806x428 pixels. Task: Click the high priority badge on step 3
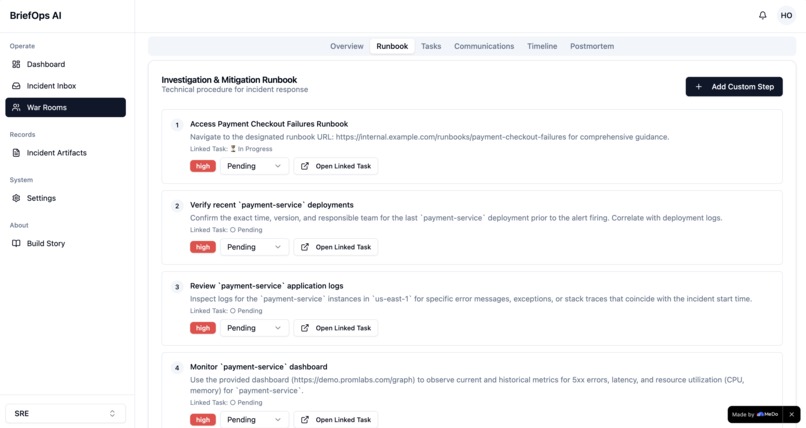(203, 328)
